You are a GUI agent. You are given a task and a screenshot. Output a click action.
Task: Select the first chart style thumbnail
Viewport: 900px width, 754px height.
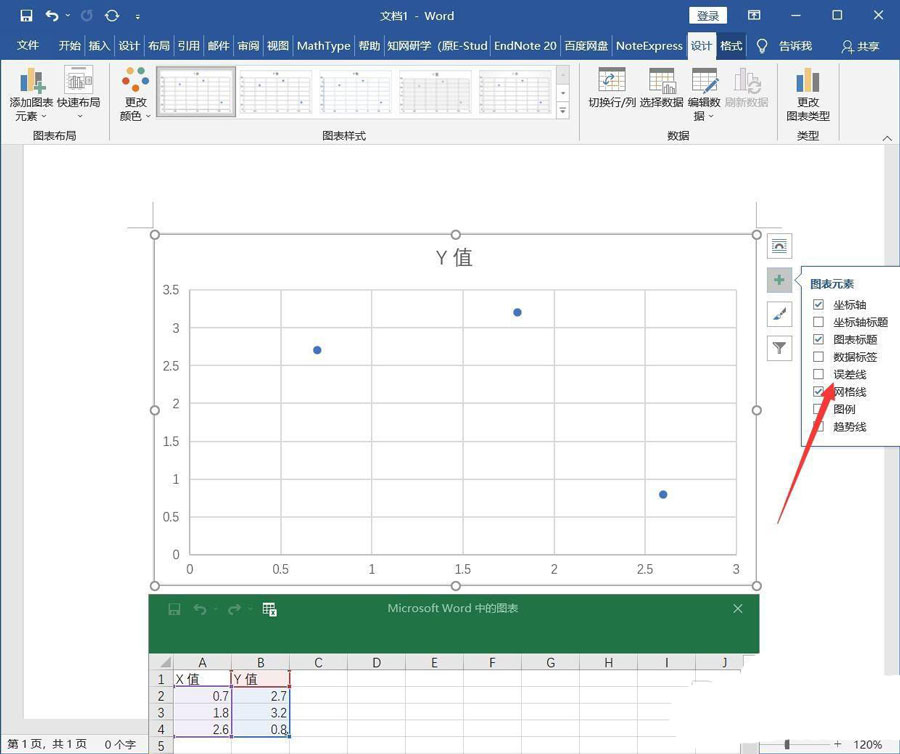point(196,92)
